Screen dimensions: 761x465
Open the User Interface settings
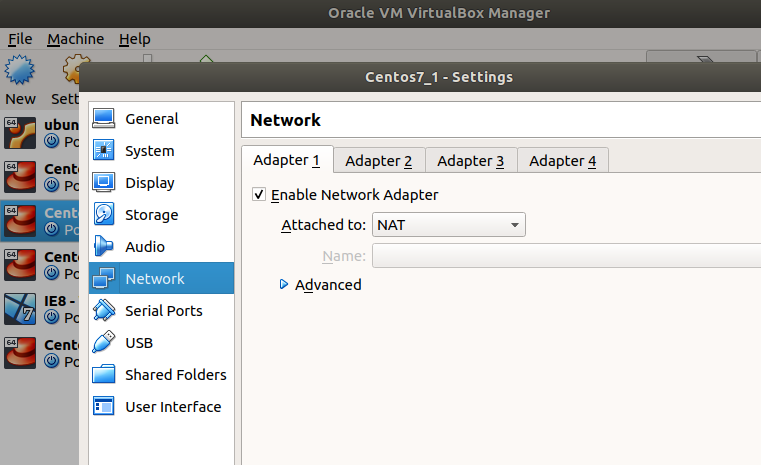point(172,407)
